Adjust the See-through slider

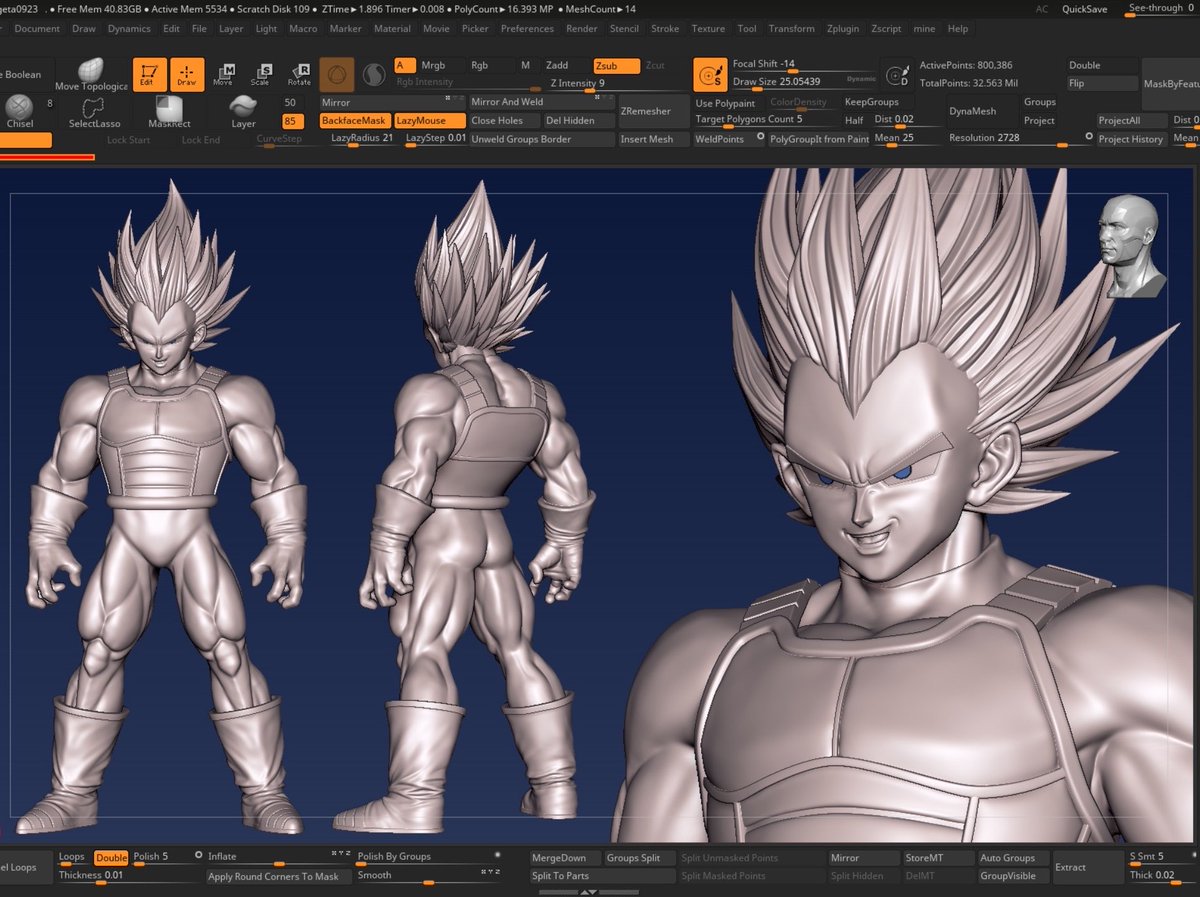(x=1160, y=9)
